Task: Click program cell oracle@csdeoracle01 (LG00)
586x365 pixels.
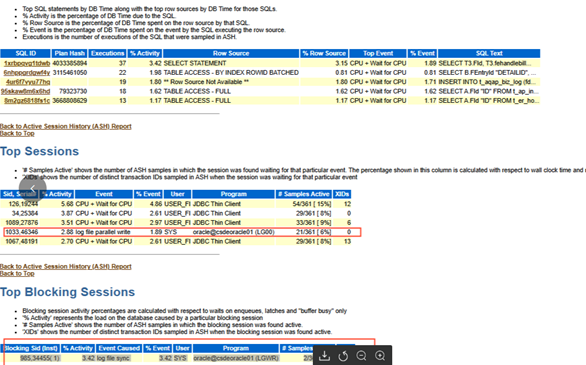Action: (x=234, y=232)
